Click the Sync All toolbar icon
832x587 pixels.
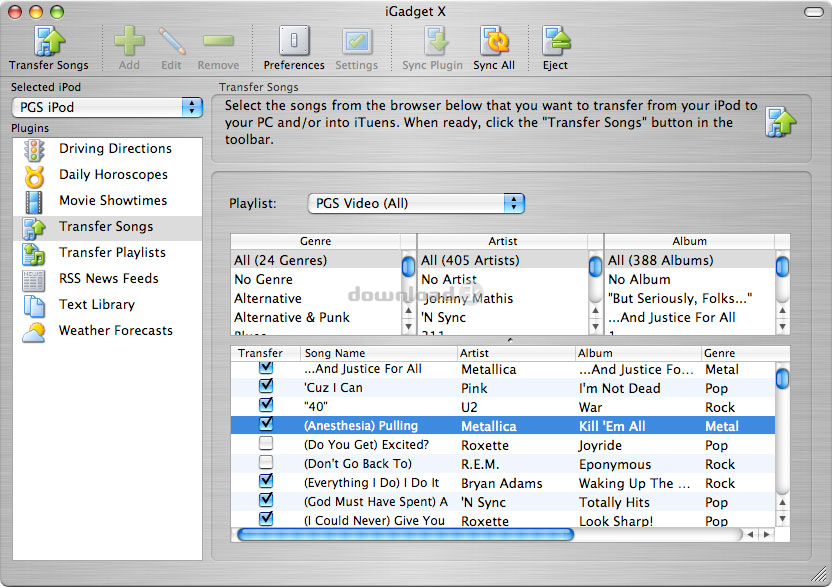[x=494, y=46]
